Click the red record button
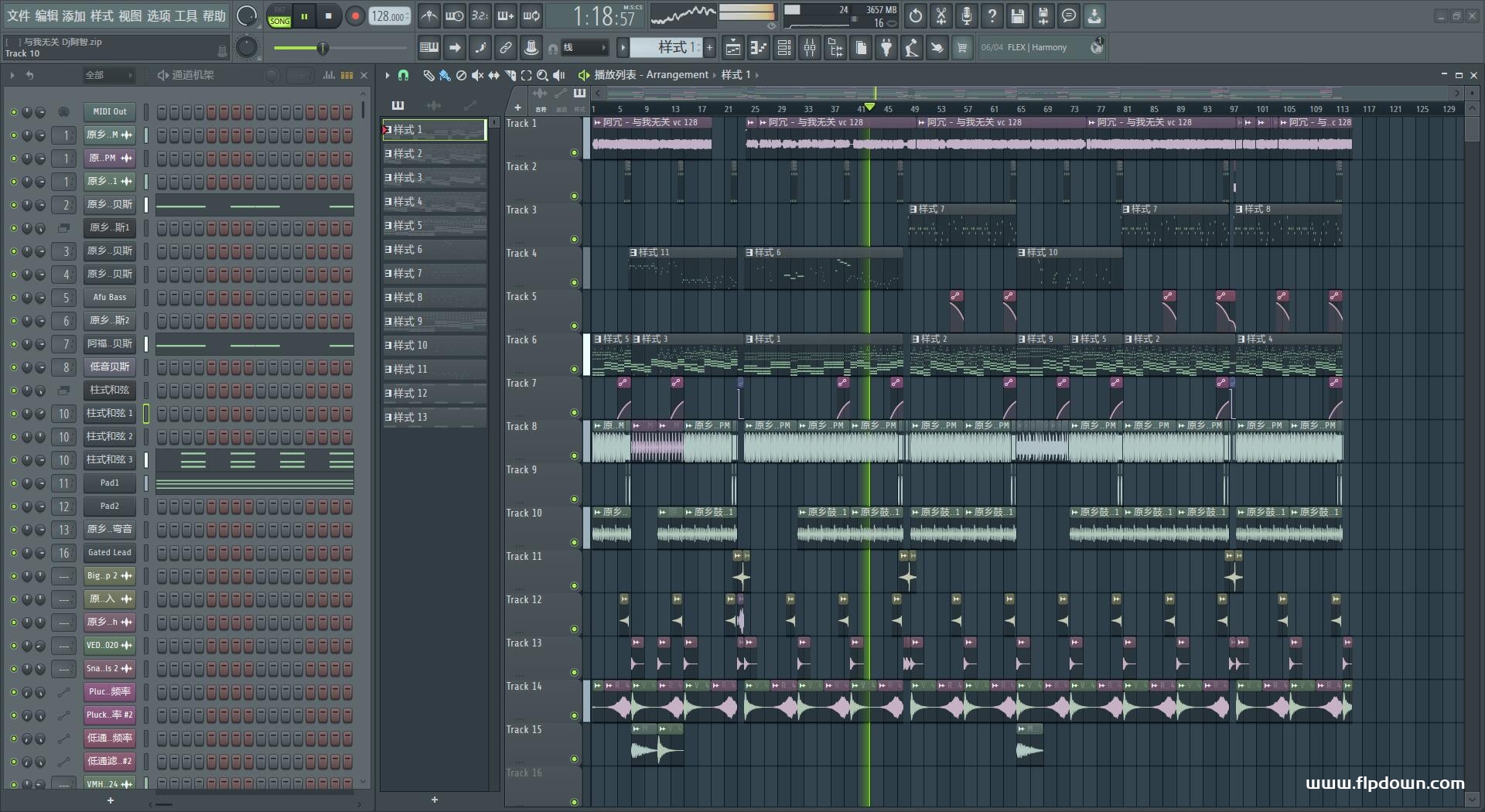1485x812 pixels. click(355, 16)
